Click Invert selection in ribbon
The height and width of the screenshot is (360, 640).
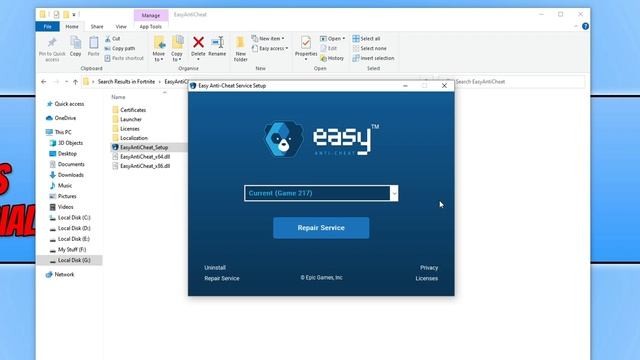click(x=373, y=58)
